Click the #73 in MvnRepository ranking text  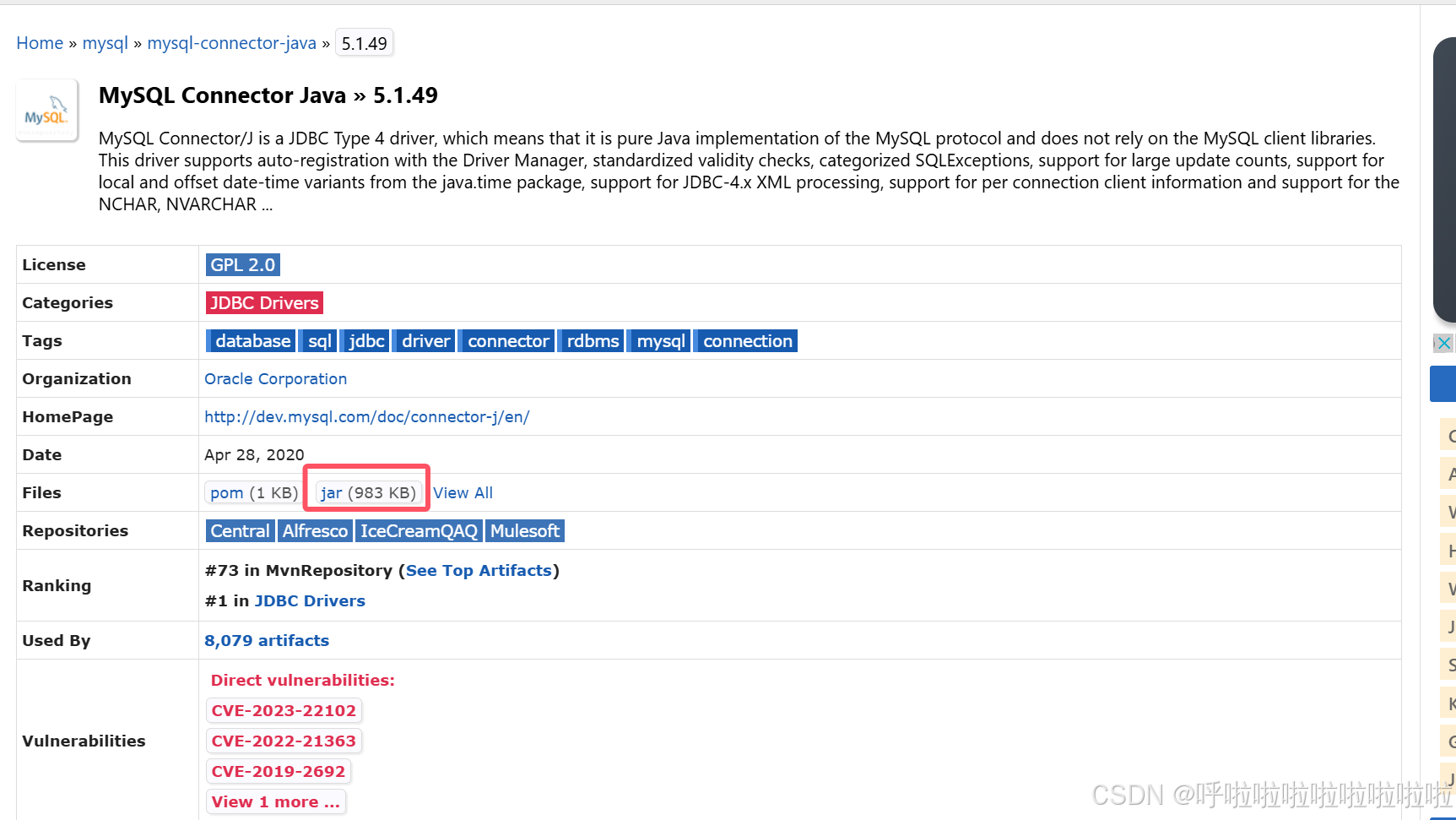[x=299, y=571]
